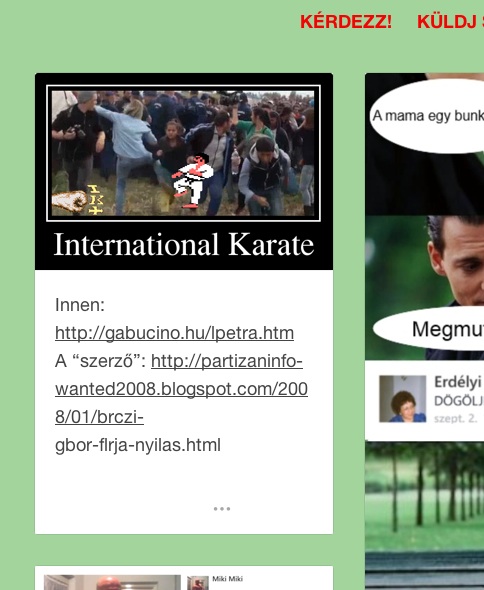
Task: Open the KÉRDEZZ! menu link
Action: point(345,21)
